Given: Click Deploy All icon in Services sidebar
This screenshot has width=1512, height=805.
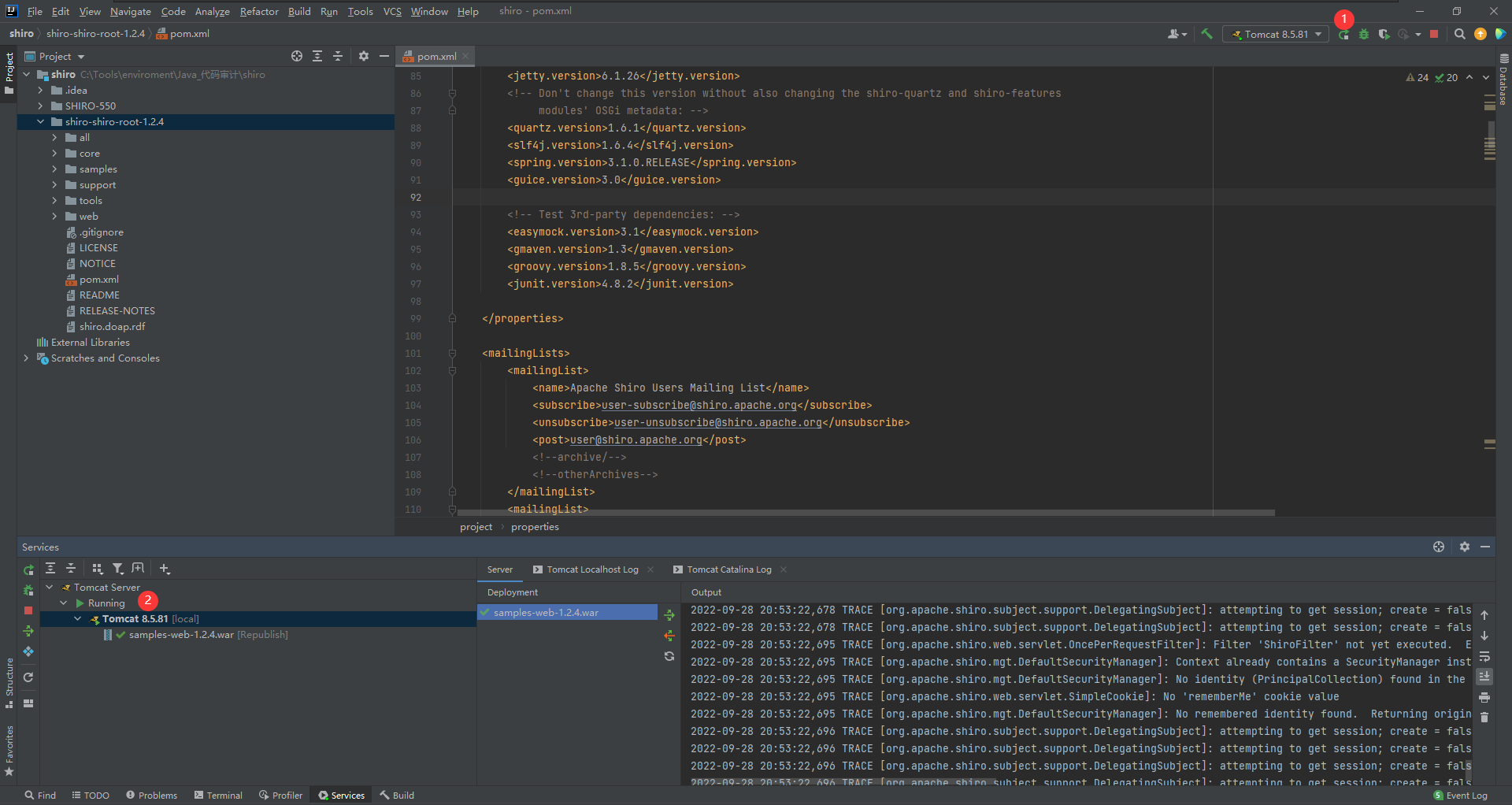Looking at the screenshot, I should point(28,631).
